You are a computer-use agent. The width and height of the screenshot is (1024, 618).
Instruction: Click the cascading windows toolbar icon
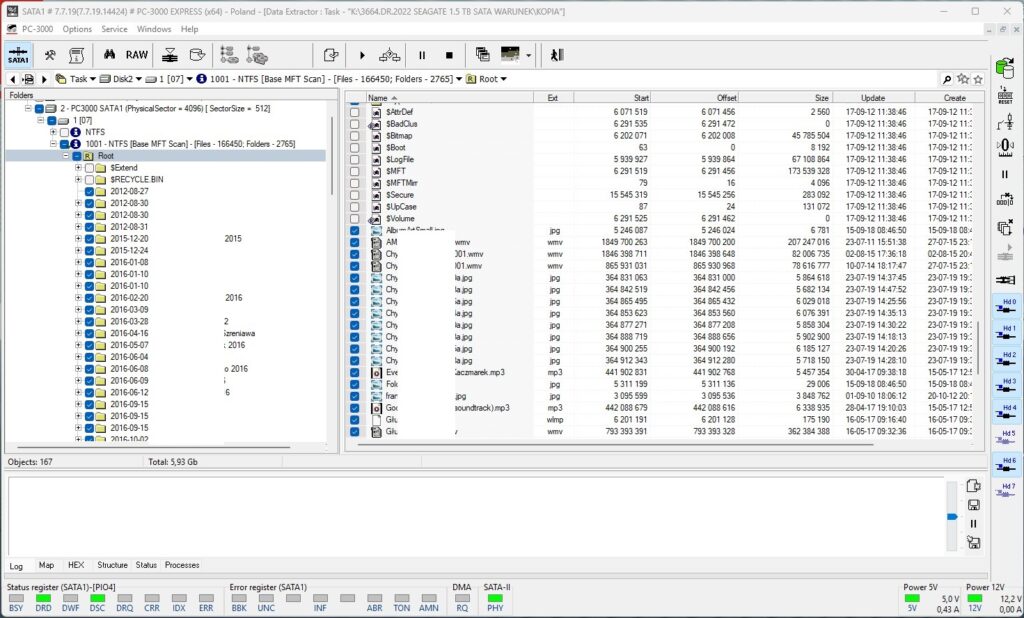[483, 55]
